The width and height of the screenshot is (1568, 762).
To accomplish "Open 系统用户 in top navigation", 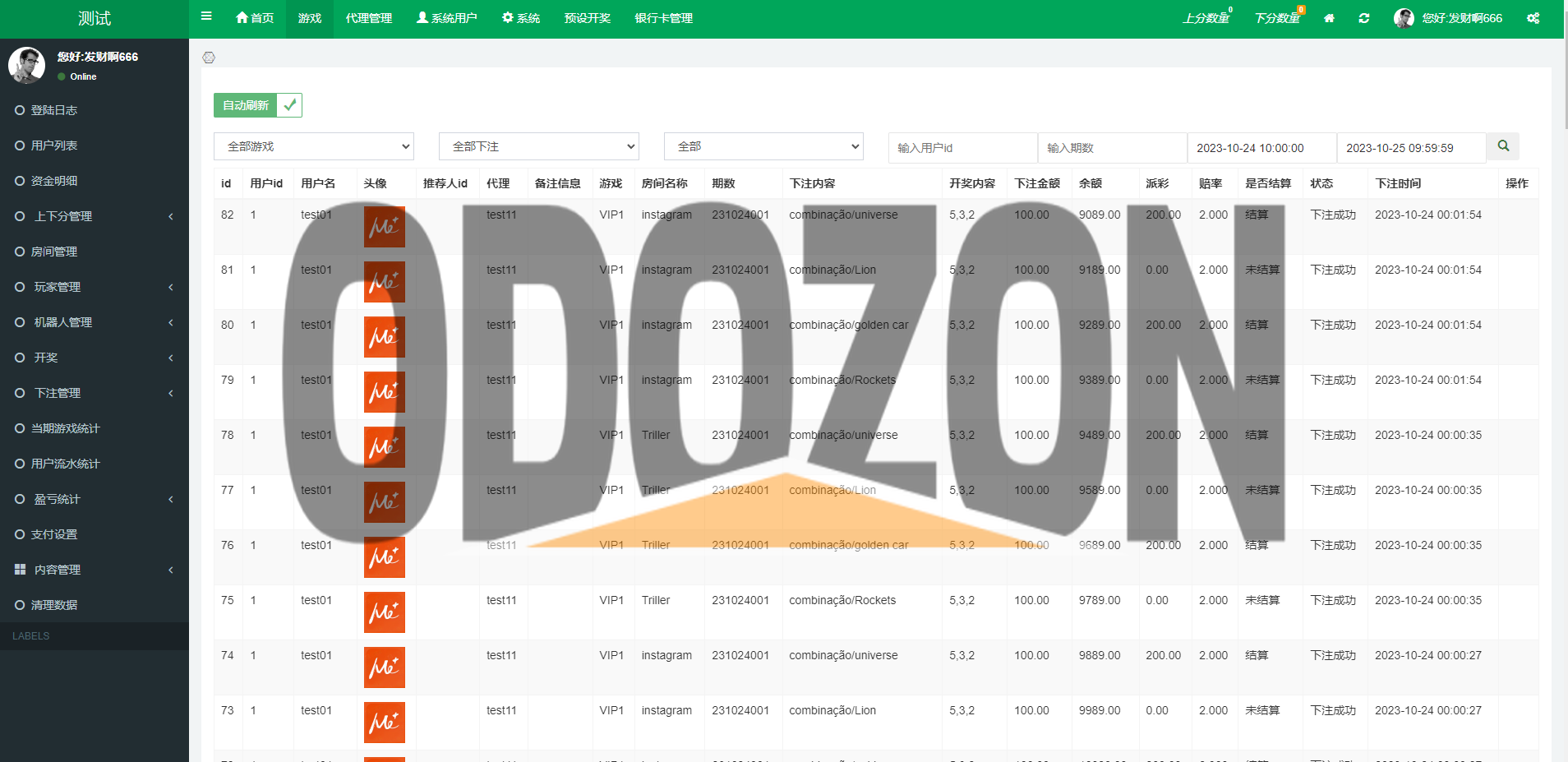I will (x=447, y=18).
